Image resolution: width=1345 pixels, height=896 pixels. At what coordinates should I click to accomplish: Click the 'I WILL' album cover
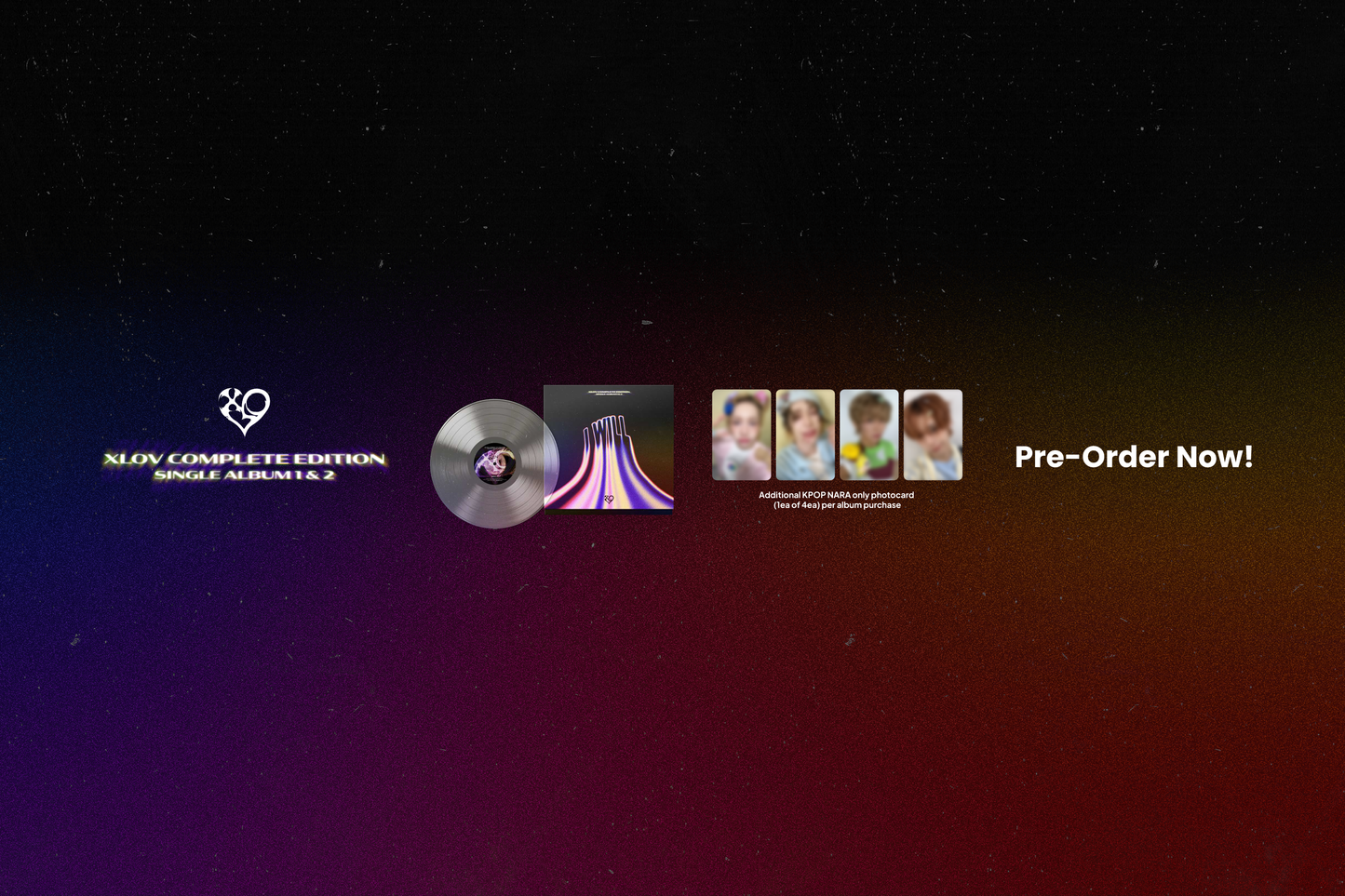(x=609, y=448)
